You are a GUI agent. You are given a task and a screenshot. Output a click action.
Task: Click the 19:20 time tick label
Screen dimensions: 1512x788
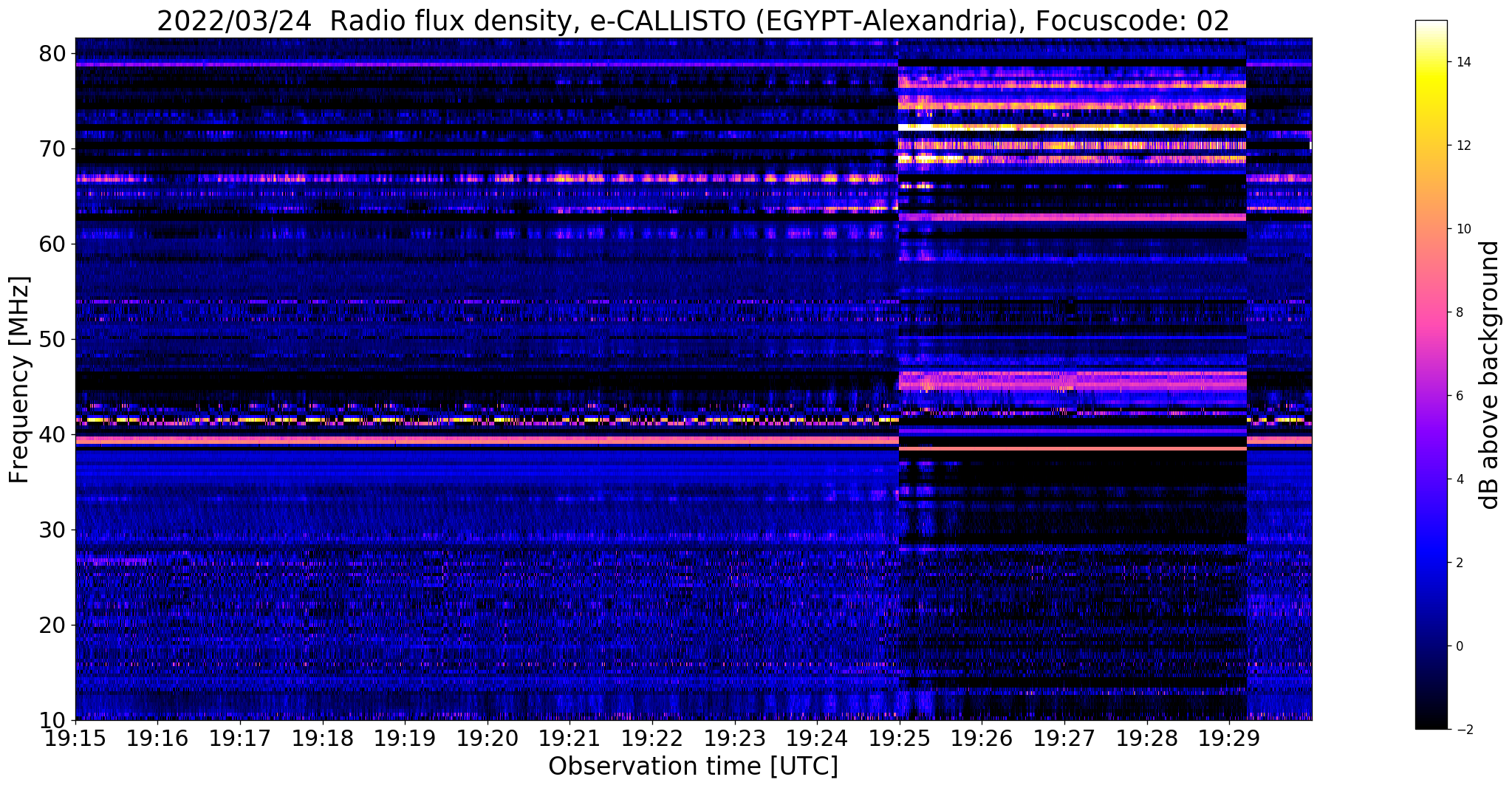(x=488, y=738)
